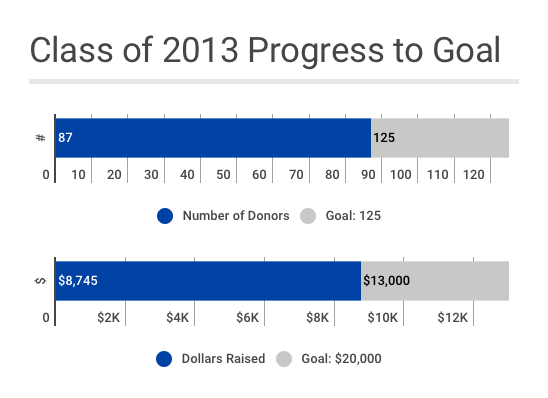The height and width of the screenshot is (398, 548).
Task: Click the $2K tick label on dollars axis
Action: pyautogui.click(x=108, y=318)
